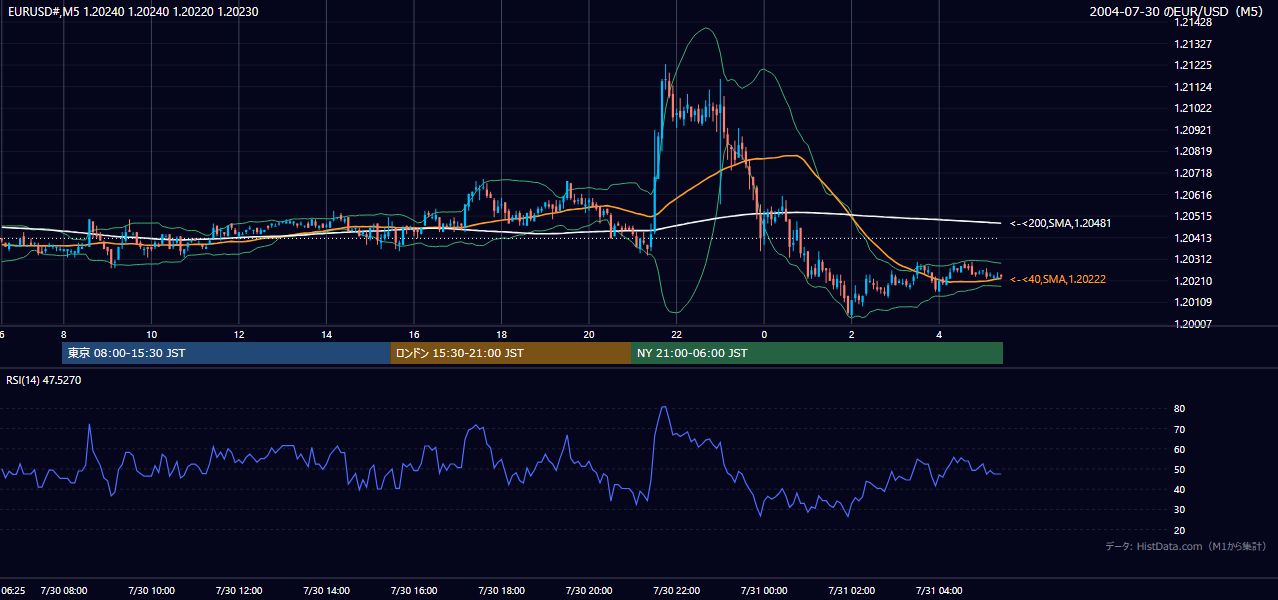Click the 7/31 00:00 date label
This screenshot has width=1278, height=600.
coord(764,591)
